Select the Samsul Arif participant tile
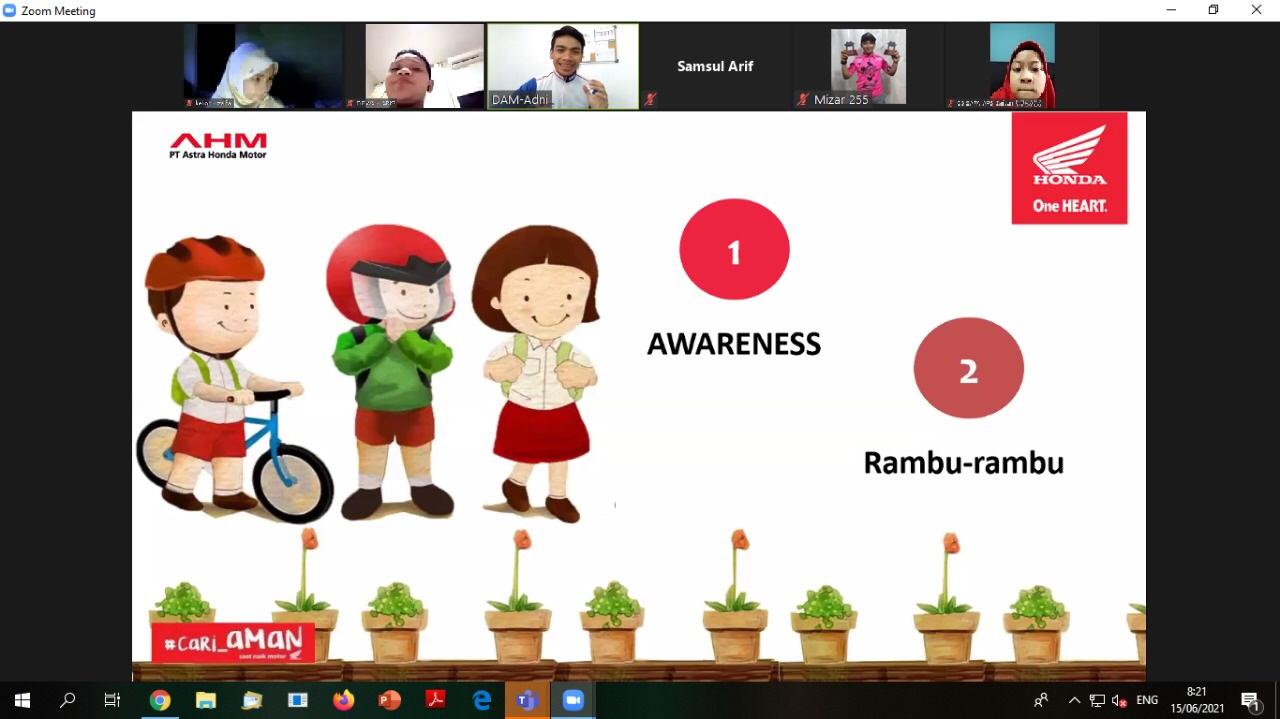Screen dimensions: 1280x719 tap(715, 66)
